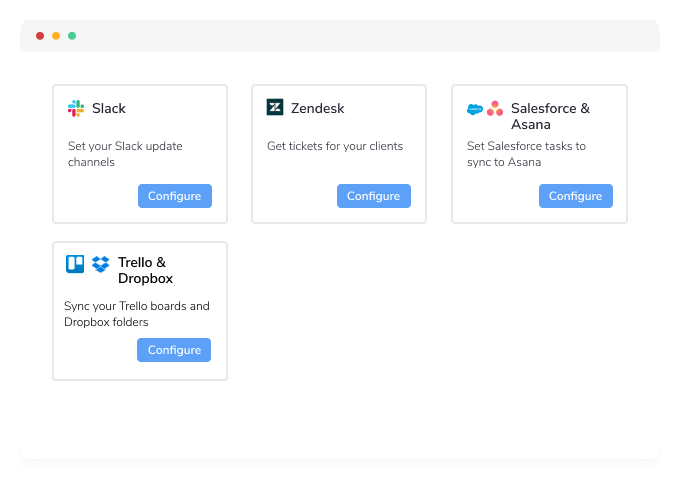This screenshot has height=489, width=680.
Task: Click the 'Set your Slack update channels' description
Action: coord(125,154)
